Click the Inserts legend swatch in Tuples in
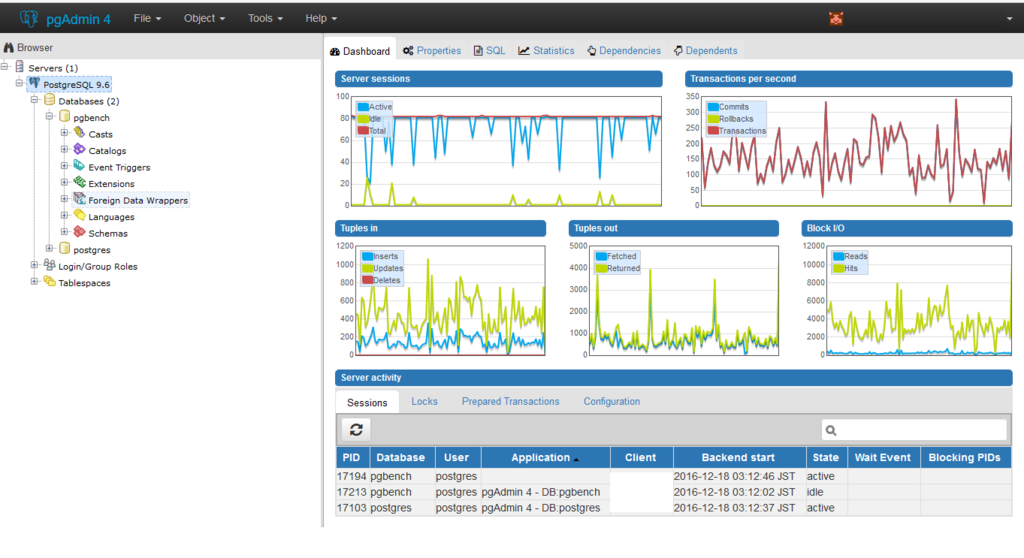The width and height of the screenshot is (1024, 558). click(367, 256)
